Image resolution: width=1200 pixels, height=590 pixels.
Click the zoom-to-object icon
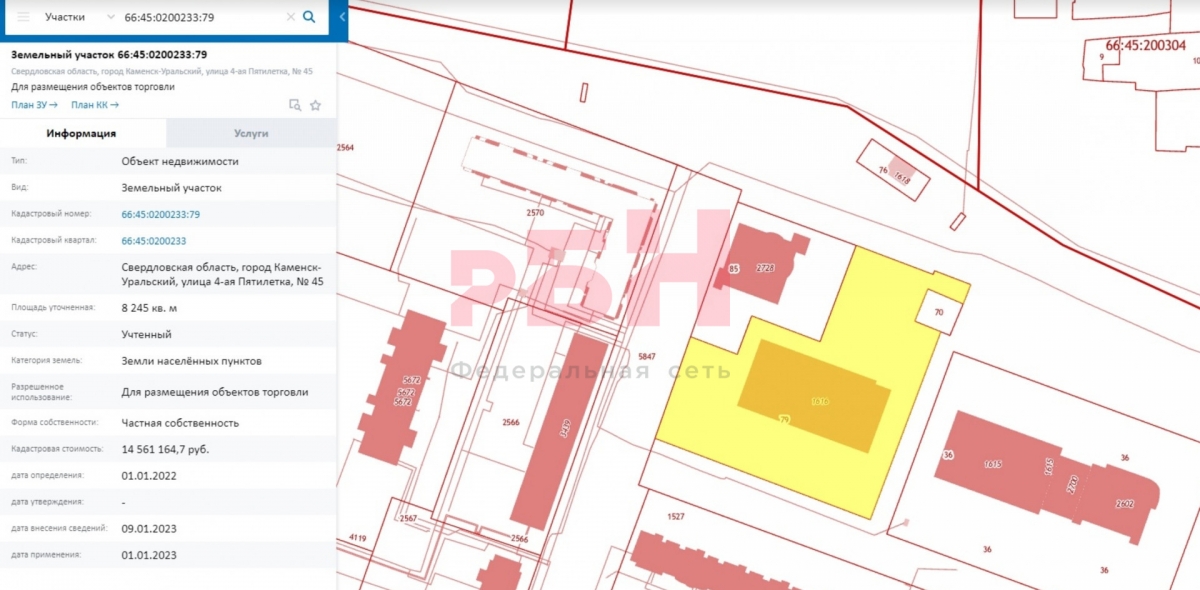[x=294, y=104]
